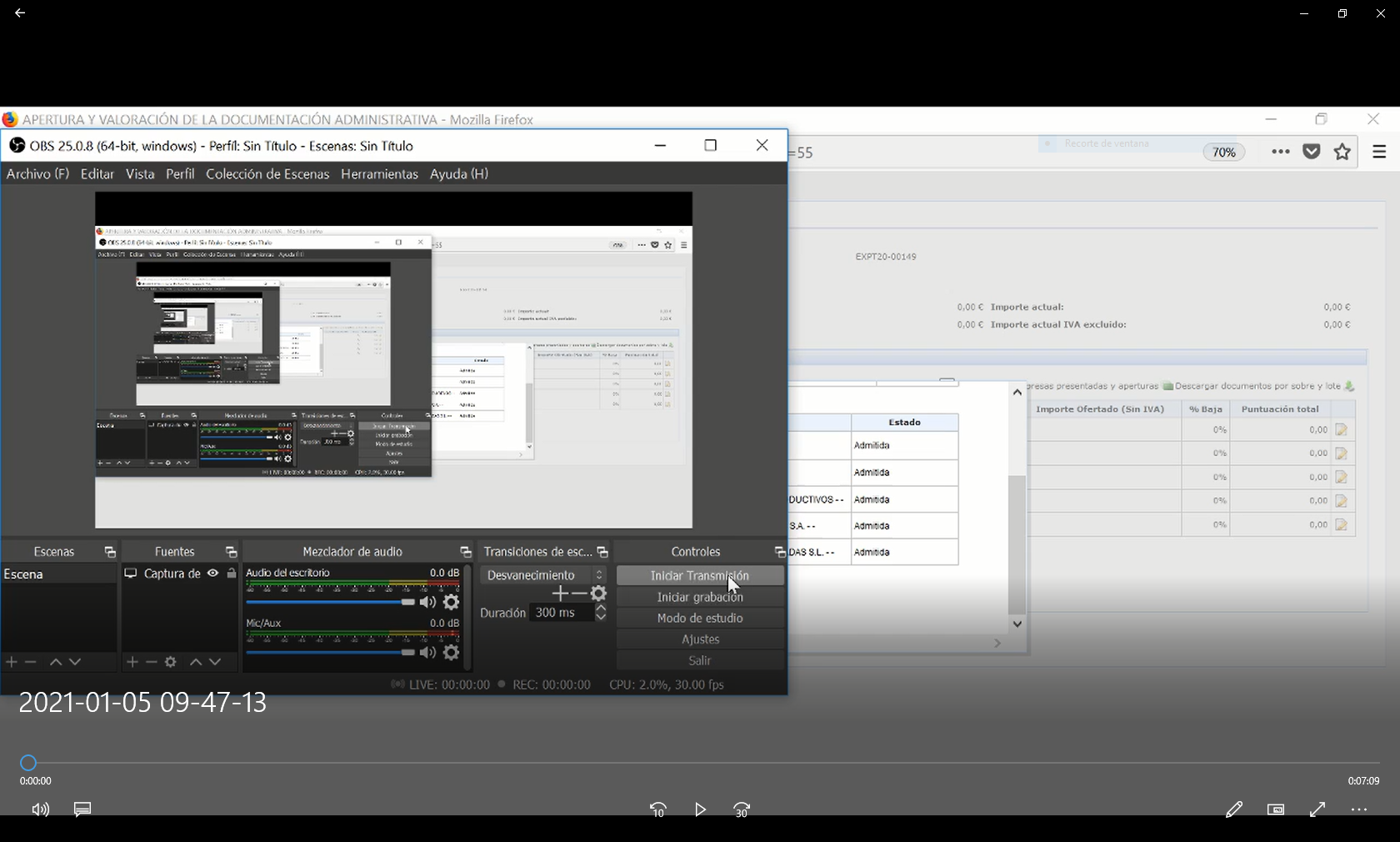Open more options ellipsis in player
The width and height of the screenshot is (1400, 842).
pos(1359,809)
